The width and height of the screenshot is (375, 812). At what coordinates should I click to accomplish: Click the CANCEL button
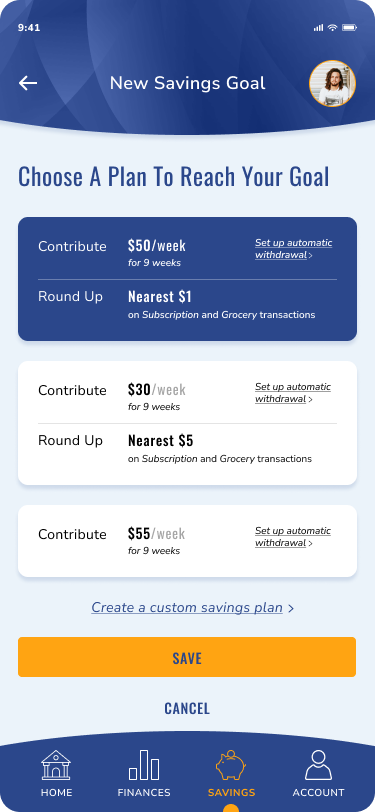click(x=187, y=708)
